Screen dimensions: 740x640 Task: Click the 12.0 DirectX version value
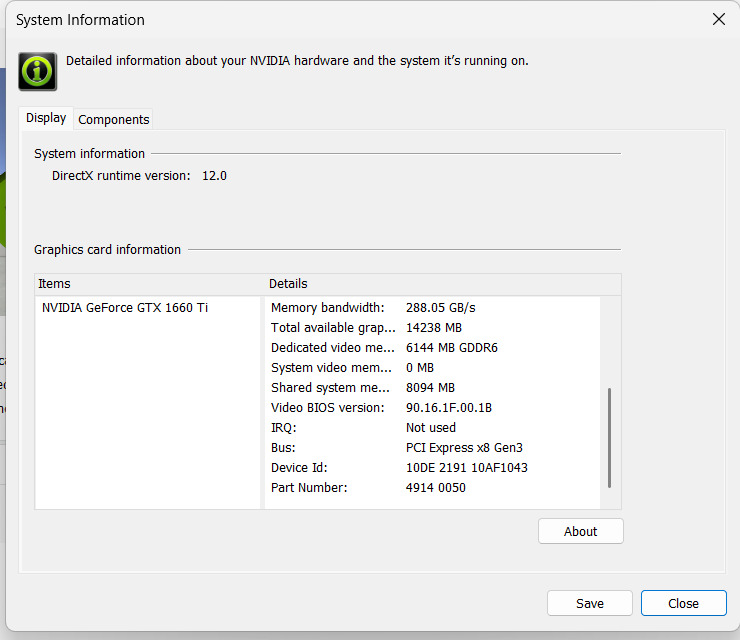pyautogui.click(x=214, y=176)
